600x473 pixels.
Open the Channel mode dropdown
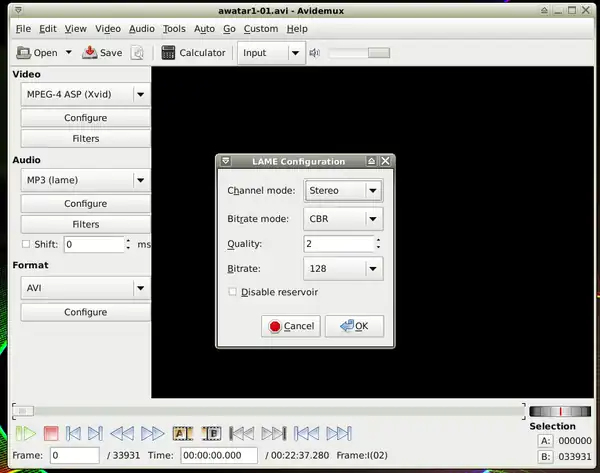click(x=343, y=190)
